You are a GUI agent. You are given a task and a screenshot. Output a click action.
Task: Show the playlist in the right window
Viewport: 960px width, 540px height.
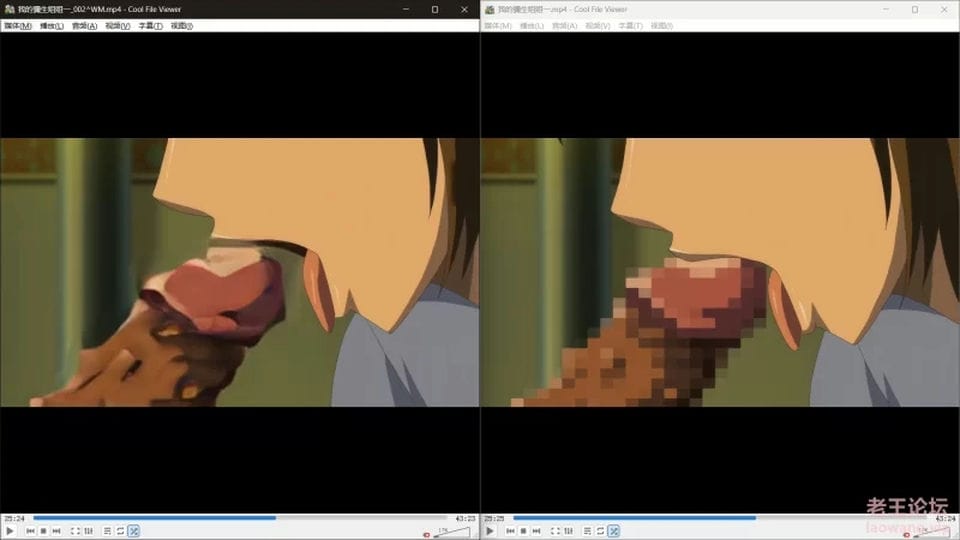click(587, 531)
